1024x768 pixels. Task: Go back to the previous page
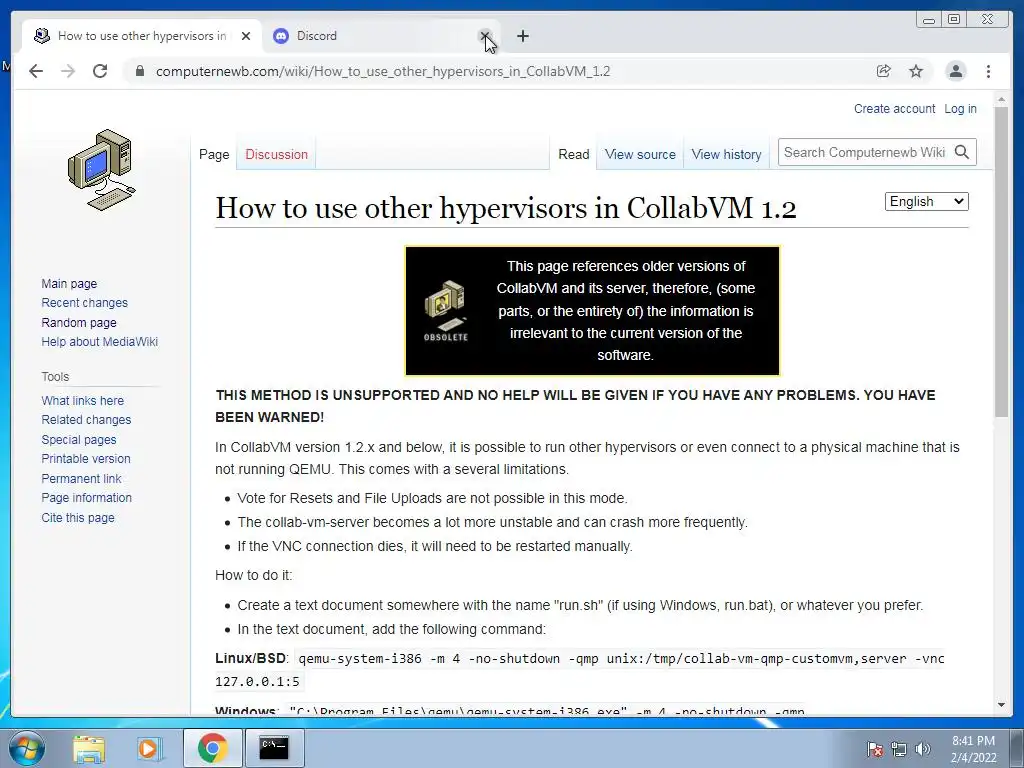(x=36, y=71)
